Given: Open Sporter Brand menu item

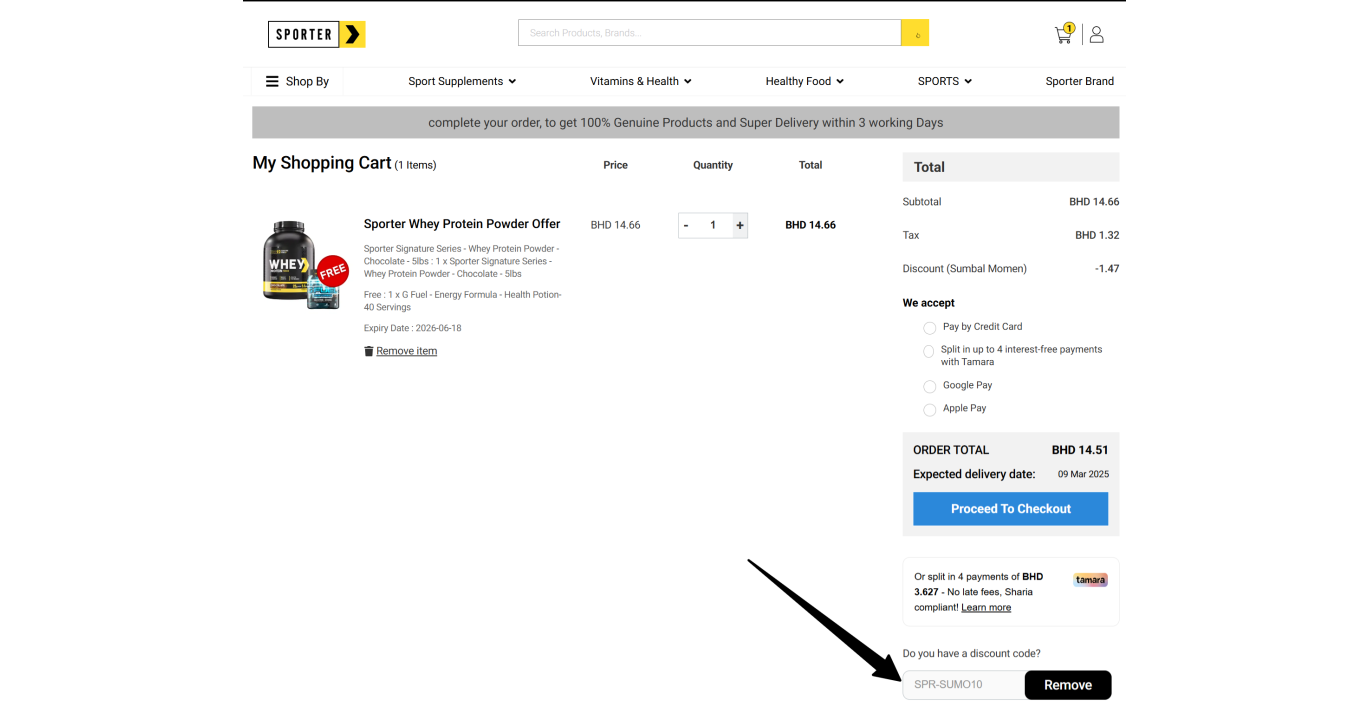Looking at the screenshot, I should tap(1079, 81).
